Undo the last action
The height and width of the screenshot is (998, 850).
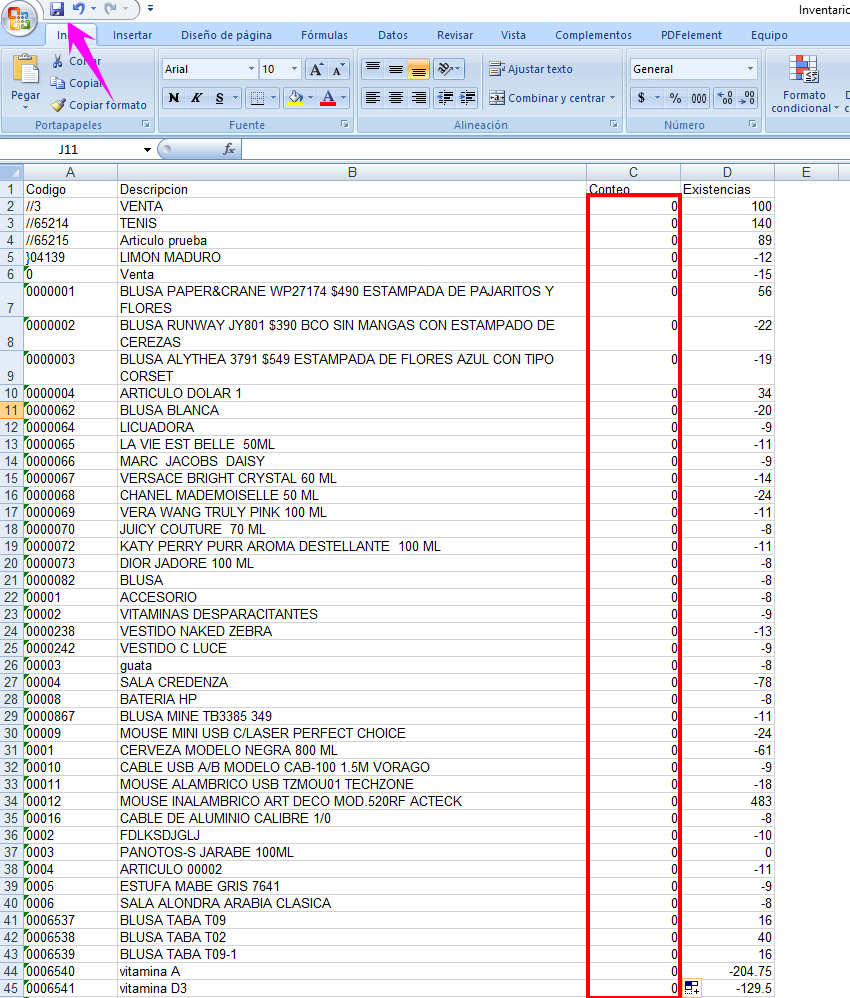(79, 9)
